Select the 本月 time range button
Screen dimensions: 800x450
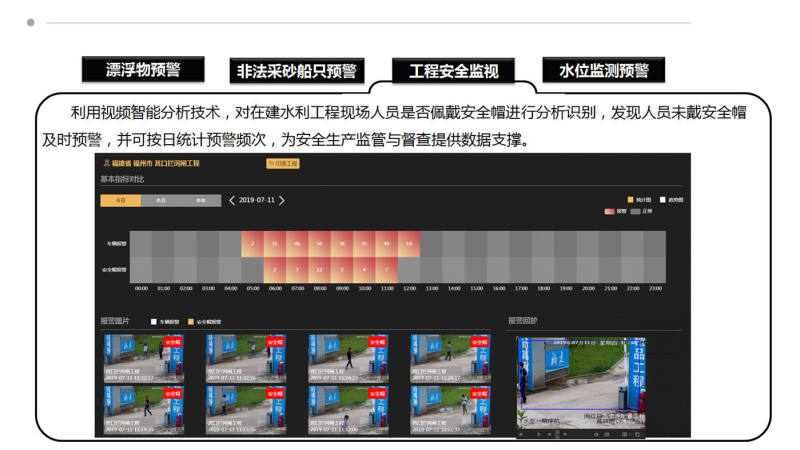point(160,200)
